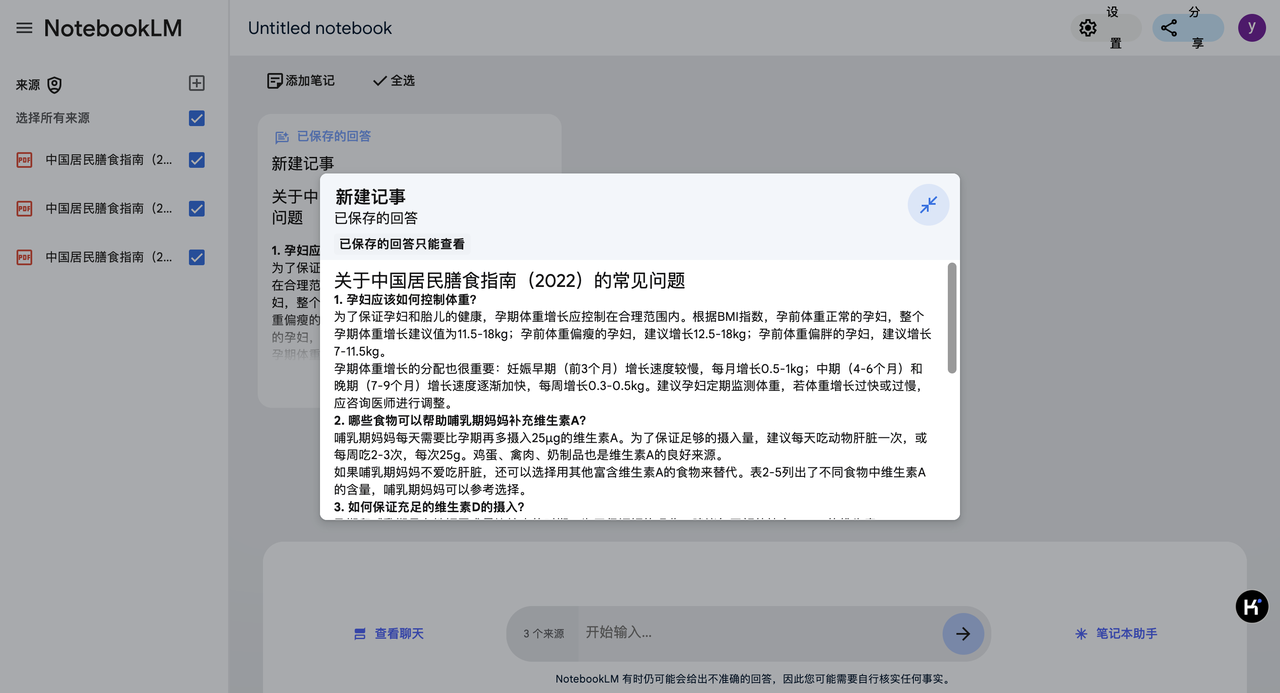Click the send arrow button
This screenshot has width=1280, height=693.
[963, 634]
